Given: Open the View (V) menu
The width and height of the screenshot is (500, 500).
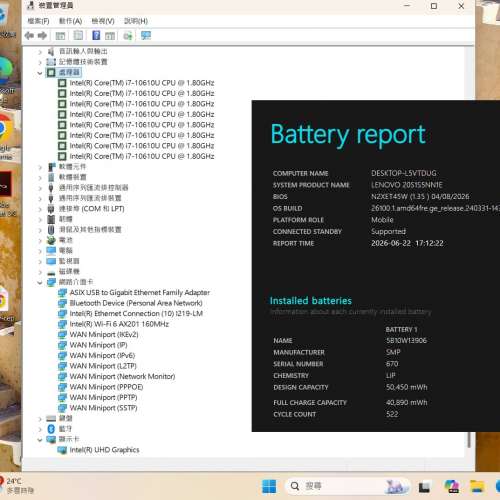Looking at the screenshot, I should (x=103, y=21).
